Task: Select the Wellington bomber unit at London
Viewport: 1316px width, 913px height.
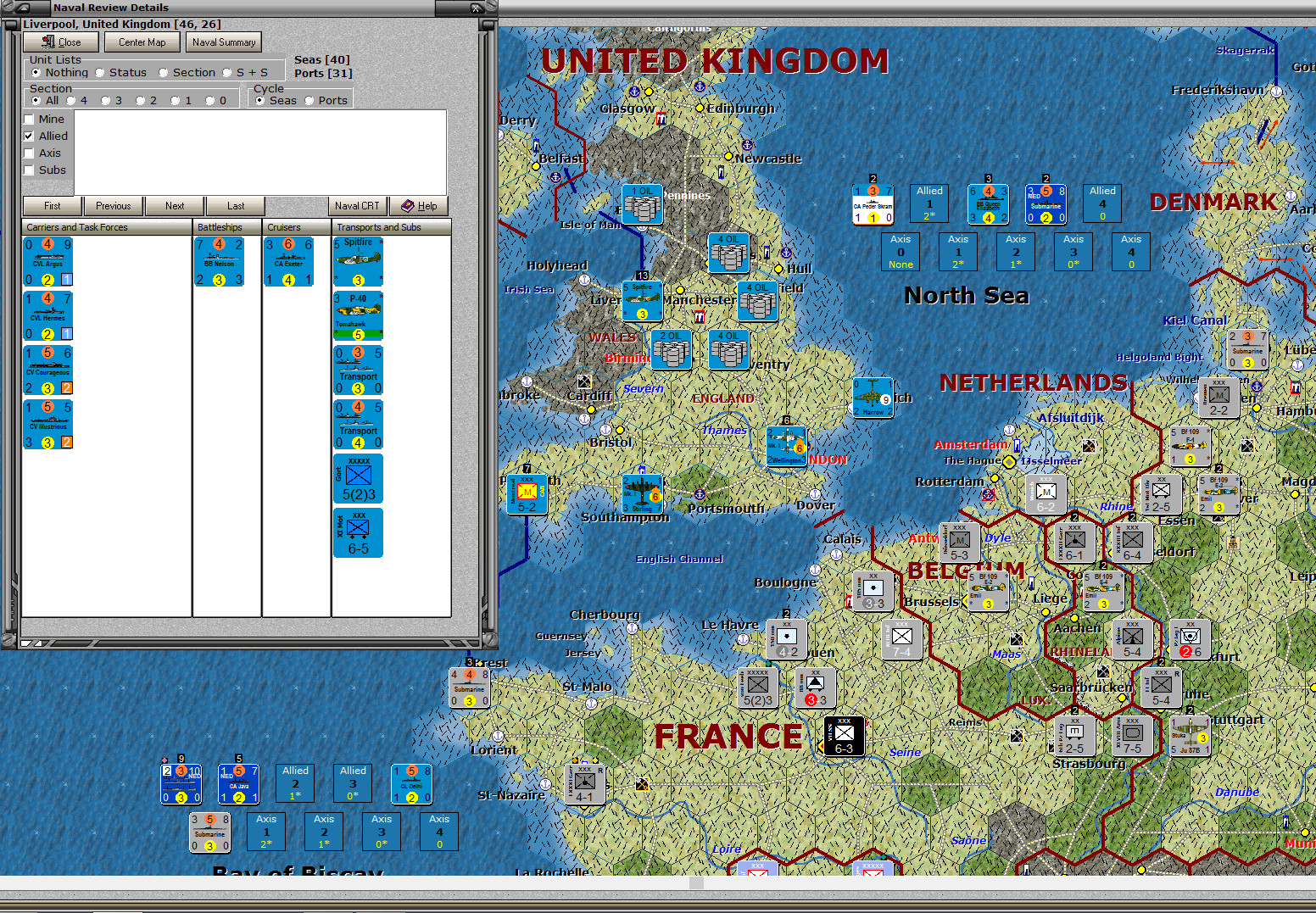Action: 786,446
